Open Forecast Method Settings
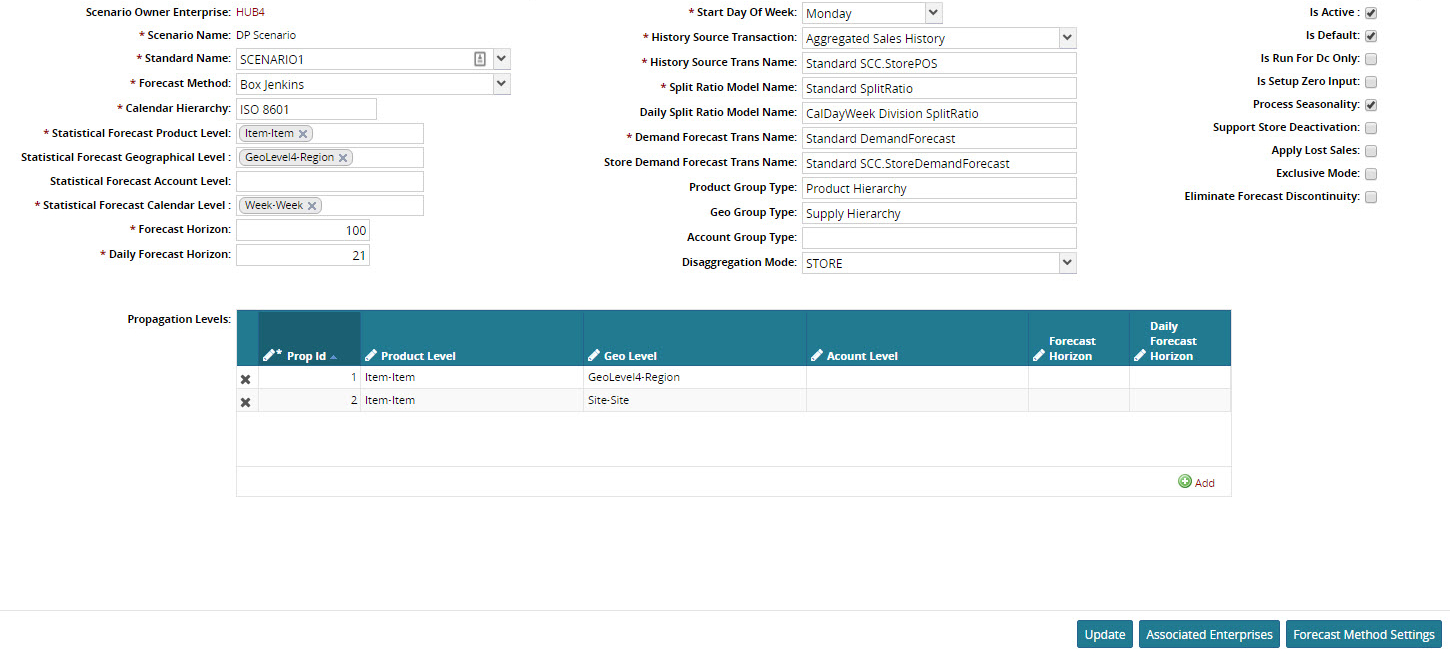 [x=1364, y=634]
